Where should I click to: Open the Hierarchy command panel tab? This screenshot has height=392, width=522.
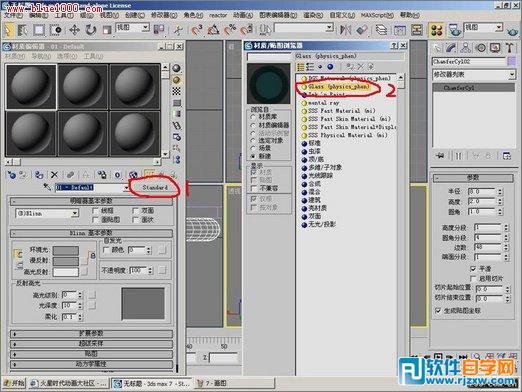point(466,48)
